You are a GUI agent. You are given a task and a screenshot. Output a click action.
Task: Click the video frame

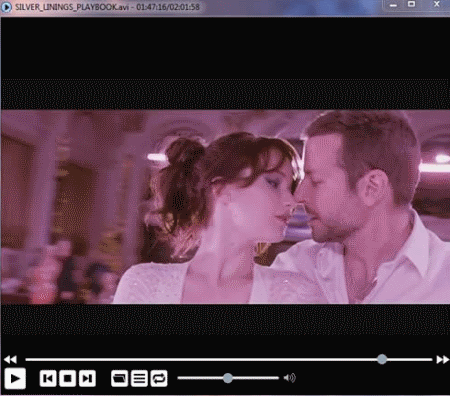click(225, 207)
